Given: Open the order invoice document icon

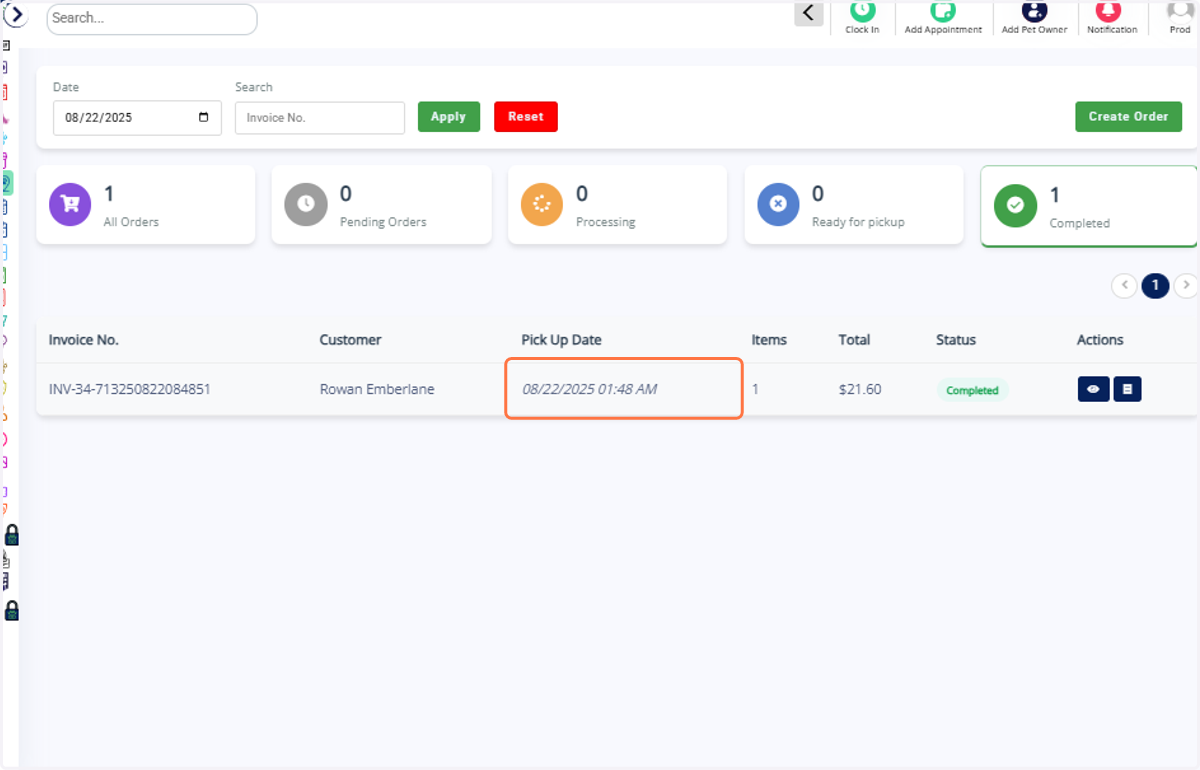Looking at the screenshot, I should [1127, 389].
